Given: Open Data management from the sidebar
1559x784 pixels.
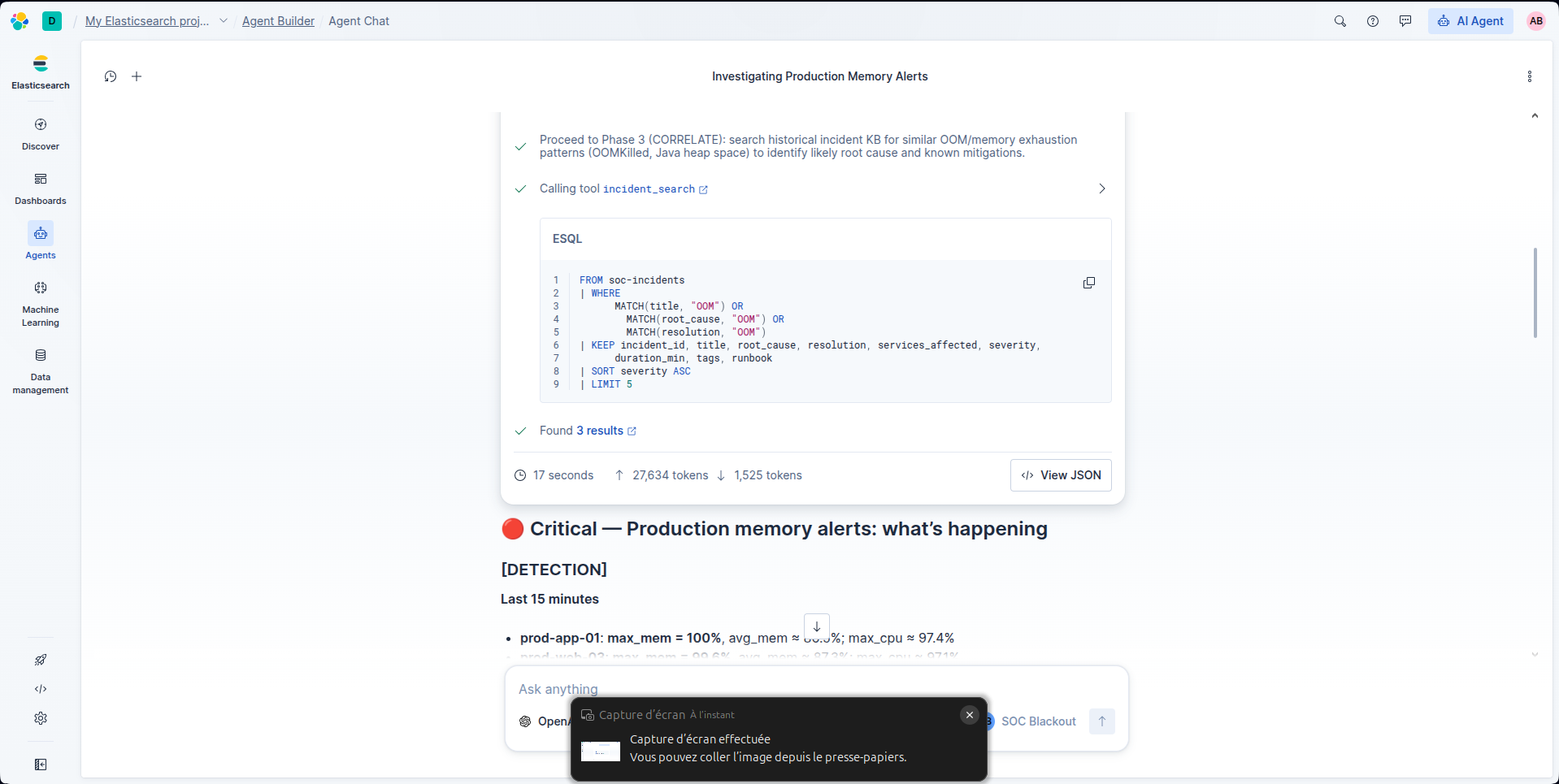Looking at the screenshot, I should pos(41,371).
